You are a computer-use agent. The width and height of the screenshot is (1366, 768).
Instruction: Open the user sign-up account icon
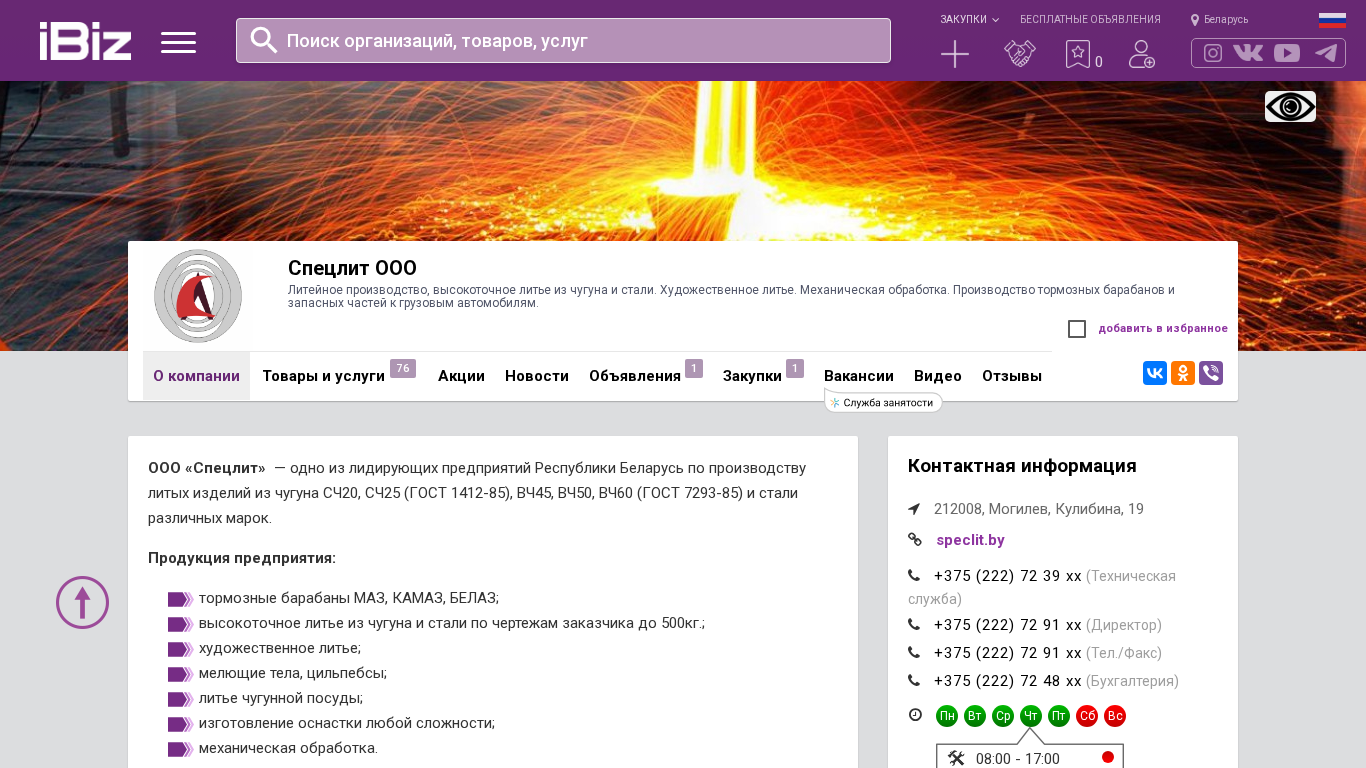tap(1142, 54)
